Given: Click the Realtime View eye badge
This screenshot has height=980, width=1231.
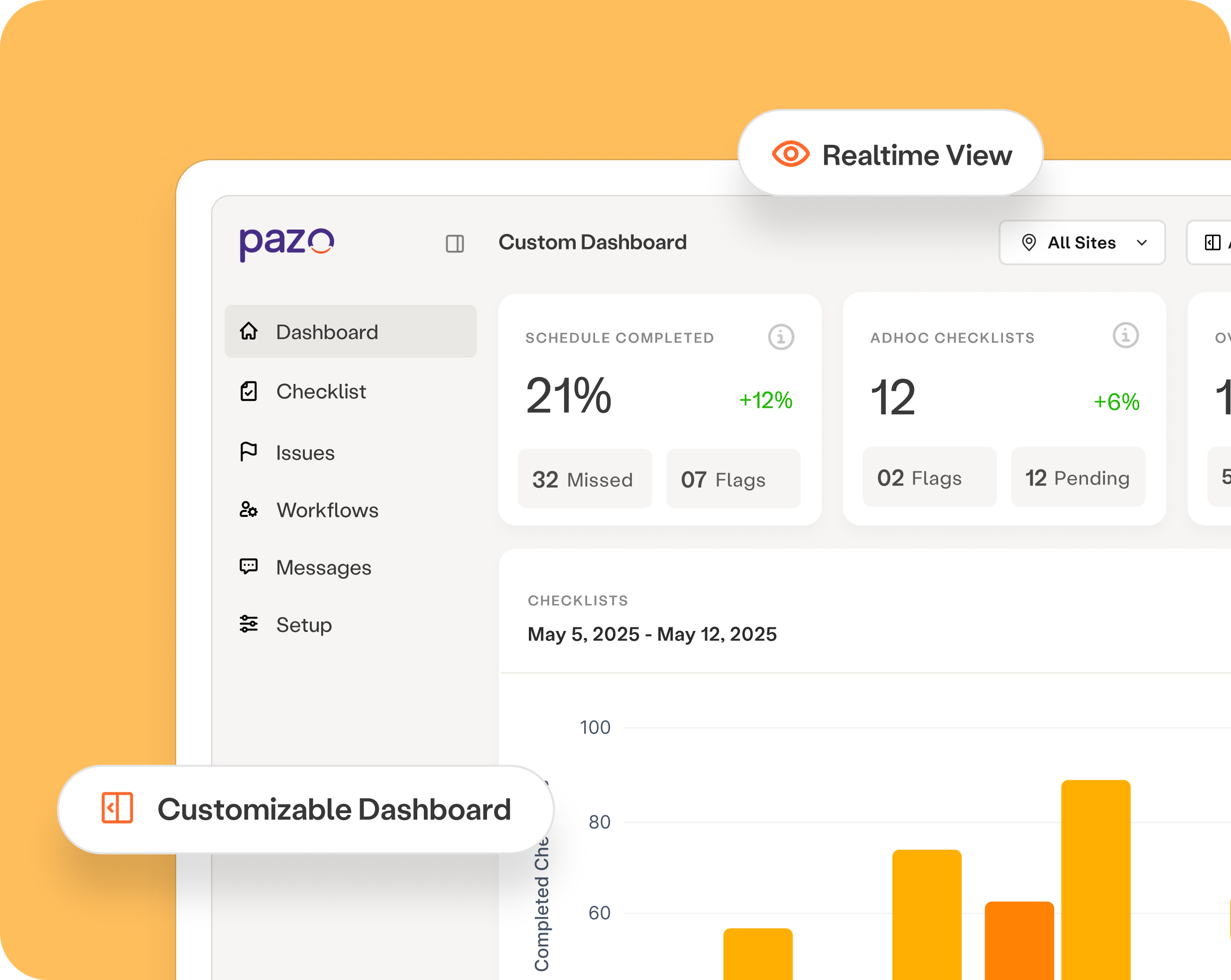Looking at the screenshot, I should [890, 155].
